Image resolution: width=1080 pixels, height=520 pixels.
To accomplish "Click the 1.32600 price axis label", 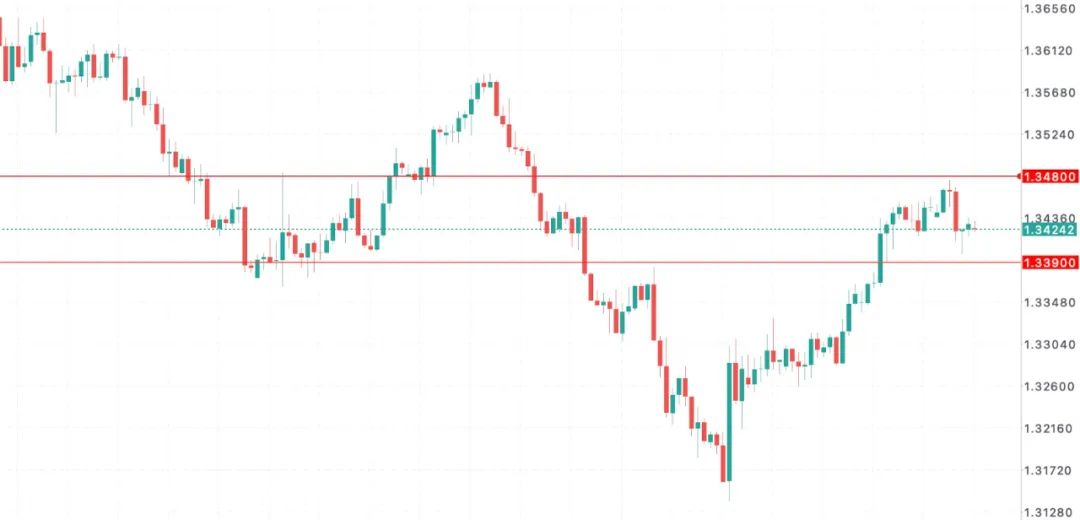I will tap(1048, 386).
